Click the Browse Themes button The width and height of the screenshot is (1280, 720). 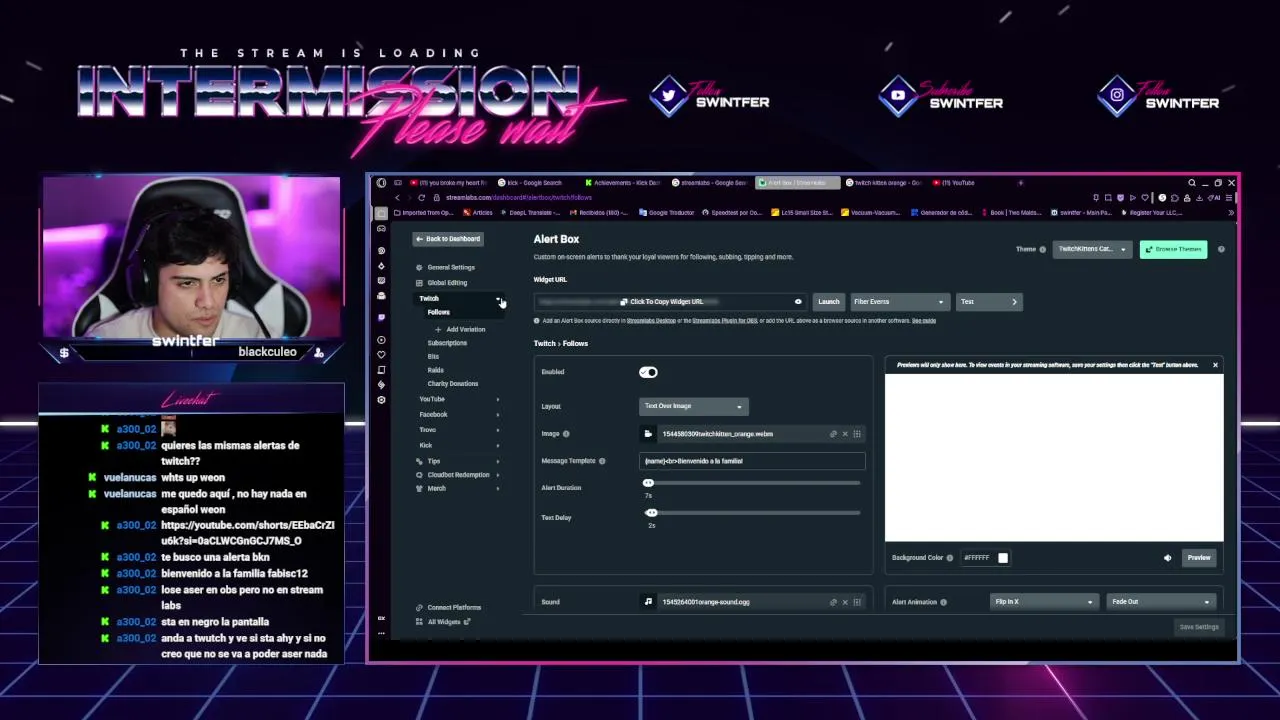pyautogui.click(x=1173, y=249)
